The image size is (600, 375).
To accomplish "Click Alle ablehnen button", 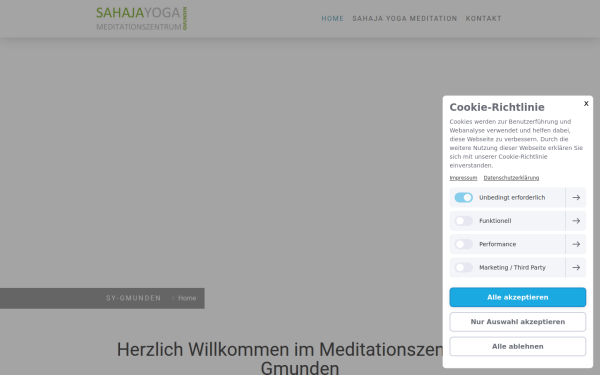I will pyautogui.click(x=517, y=346).
